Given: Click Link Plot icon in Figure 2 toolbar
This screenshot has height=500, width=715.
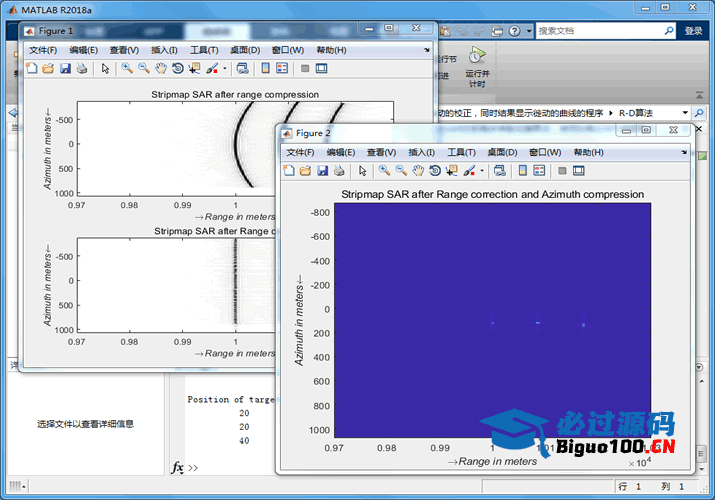Looking at the screenshot, I should click(500, 171).
